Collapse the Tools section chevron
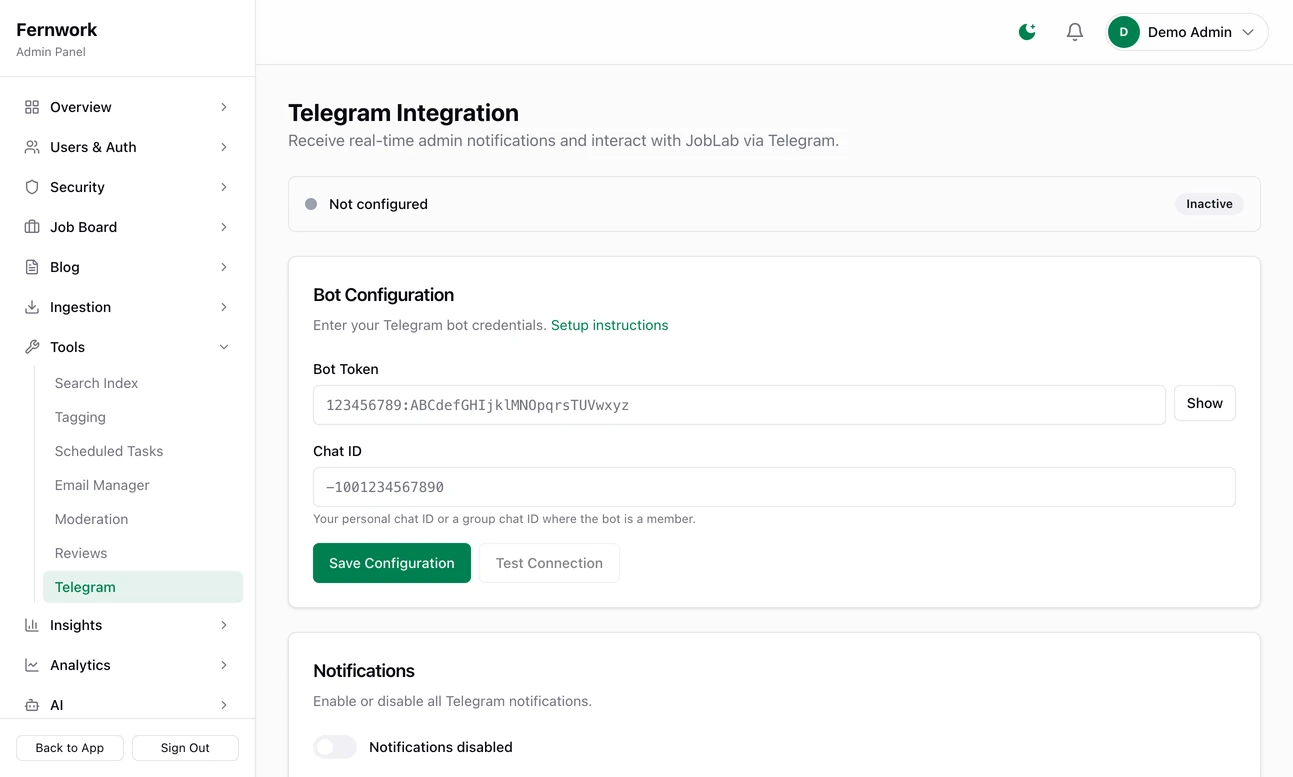 coord(224,347)
